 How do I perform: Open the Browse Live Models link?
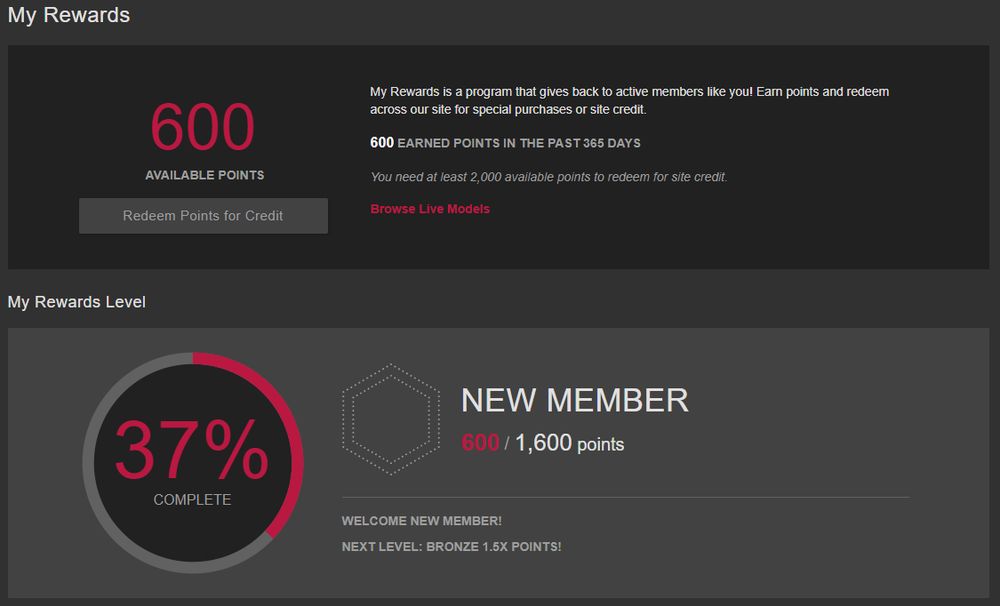click(429, 208)
